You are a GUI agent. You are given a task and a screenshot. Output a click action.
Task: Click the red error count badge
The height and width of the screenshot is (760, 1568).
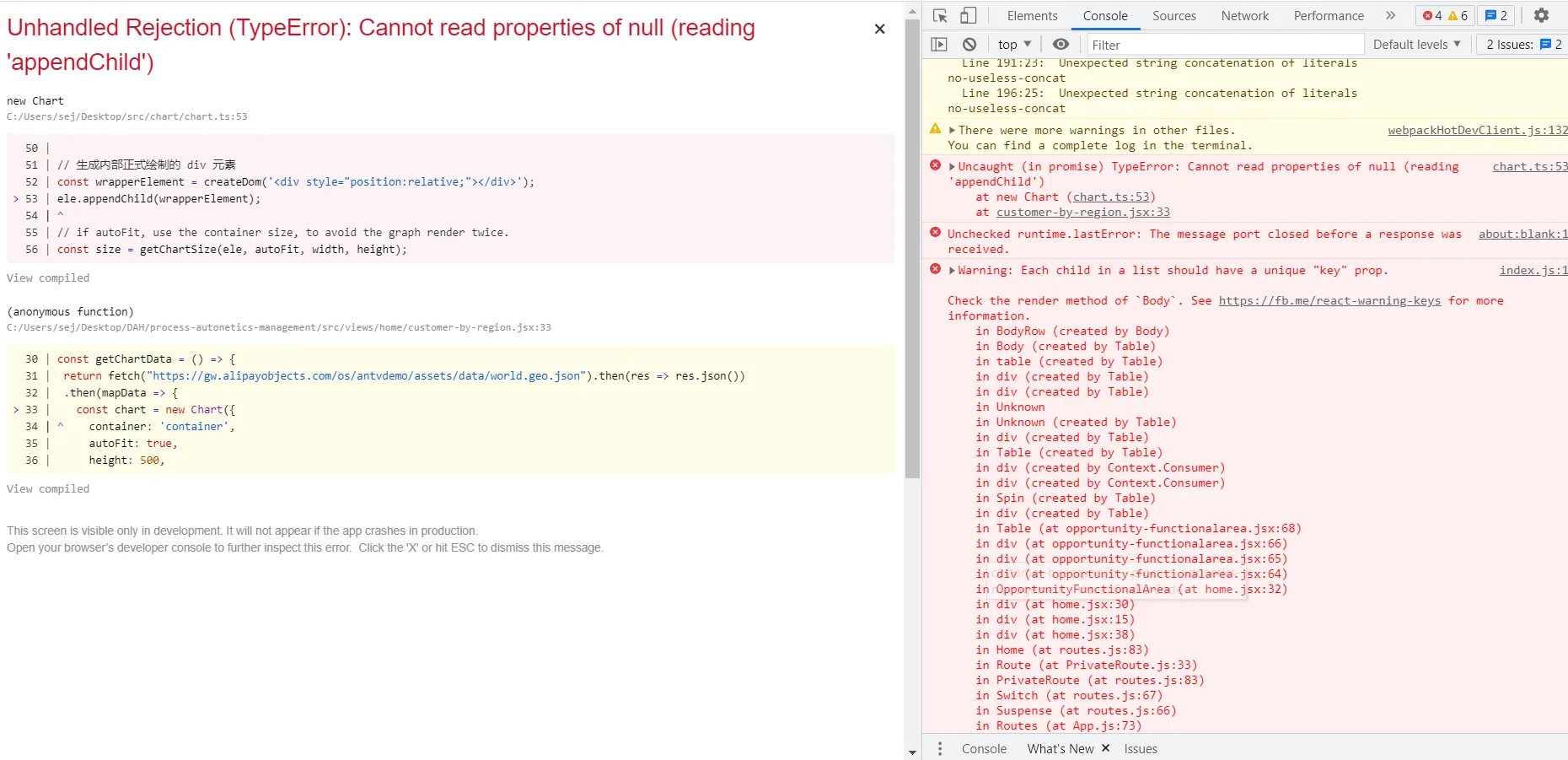coord(1432,15)
